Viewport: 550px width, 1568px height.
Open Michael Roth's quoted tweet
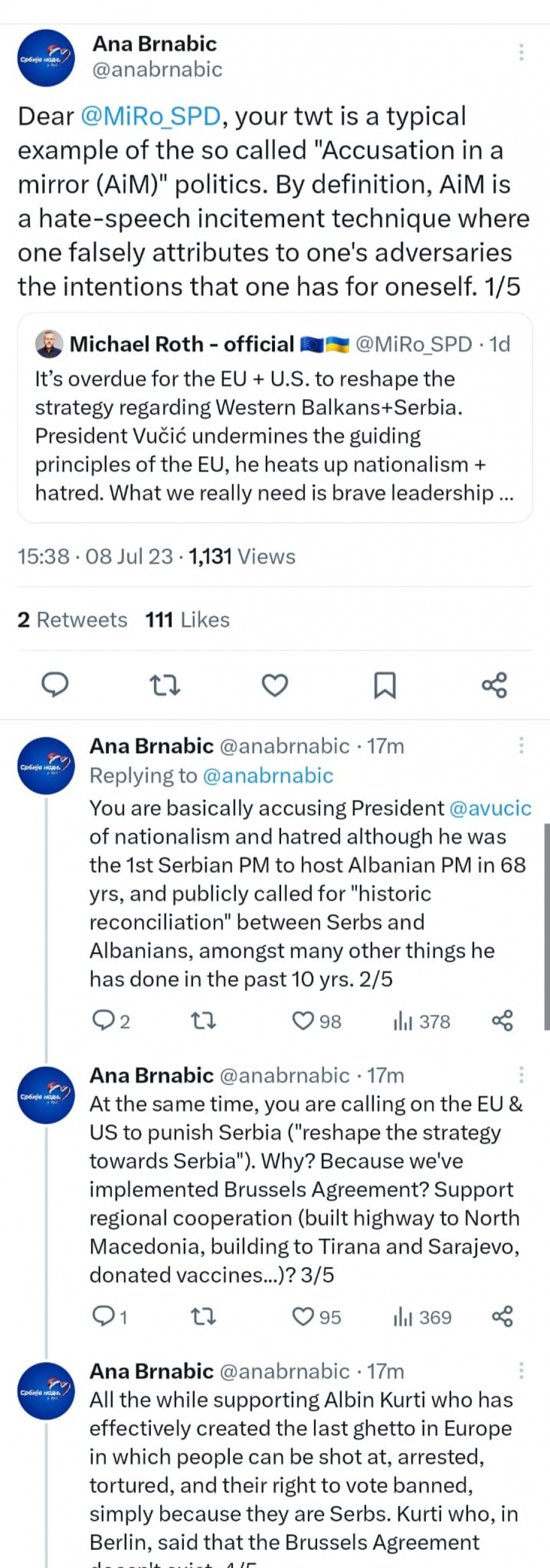pyautogui.click(x=275, y=421)
